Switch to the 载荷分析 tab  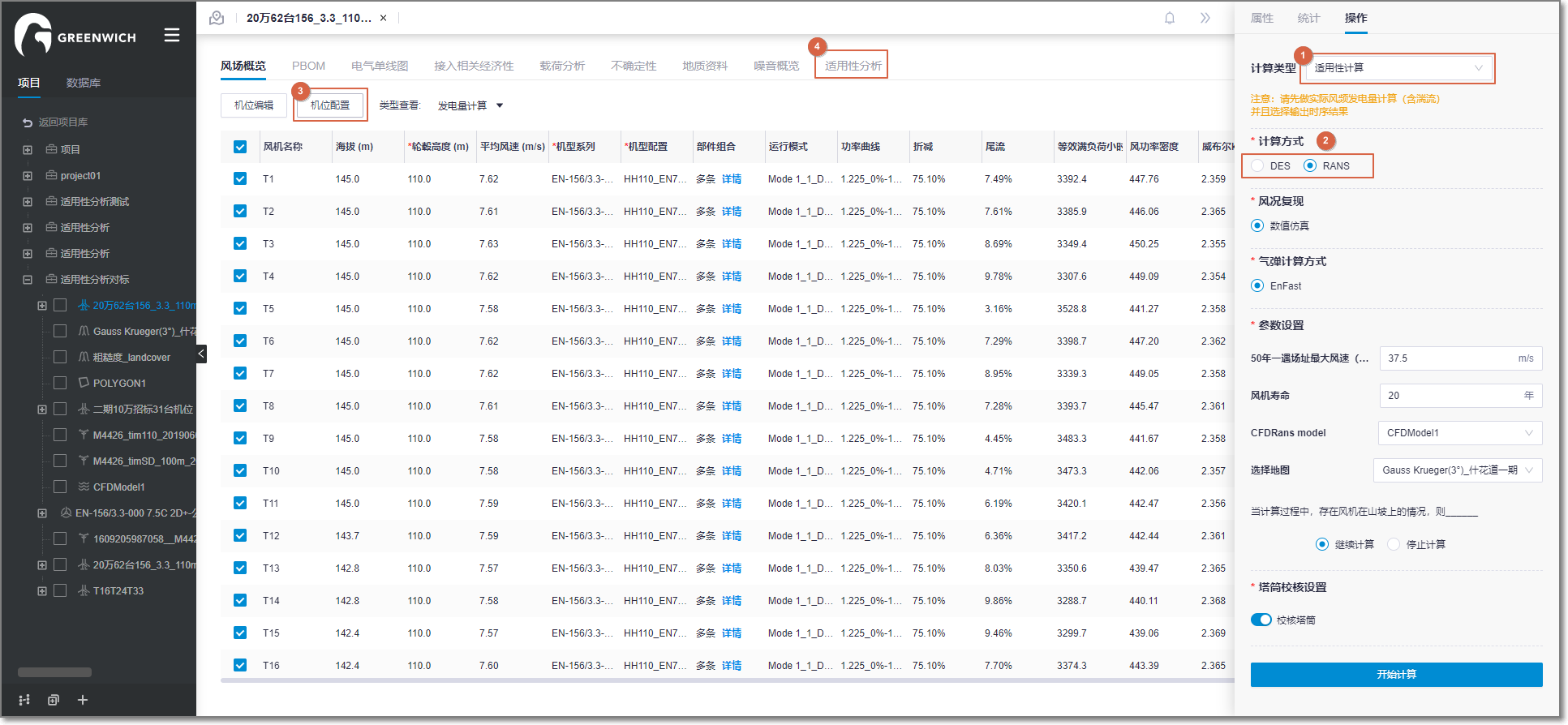[x=562, y=66]
